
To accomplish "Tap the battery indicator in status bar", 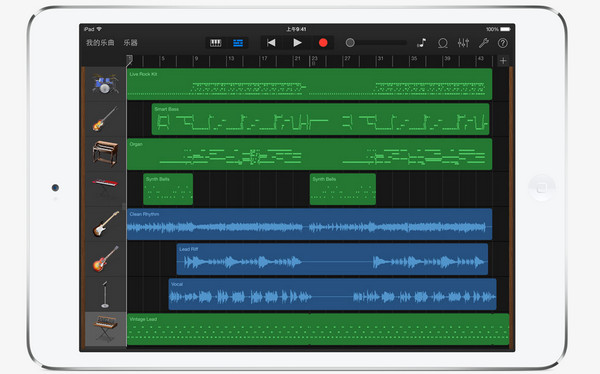I will pos(505,29).
